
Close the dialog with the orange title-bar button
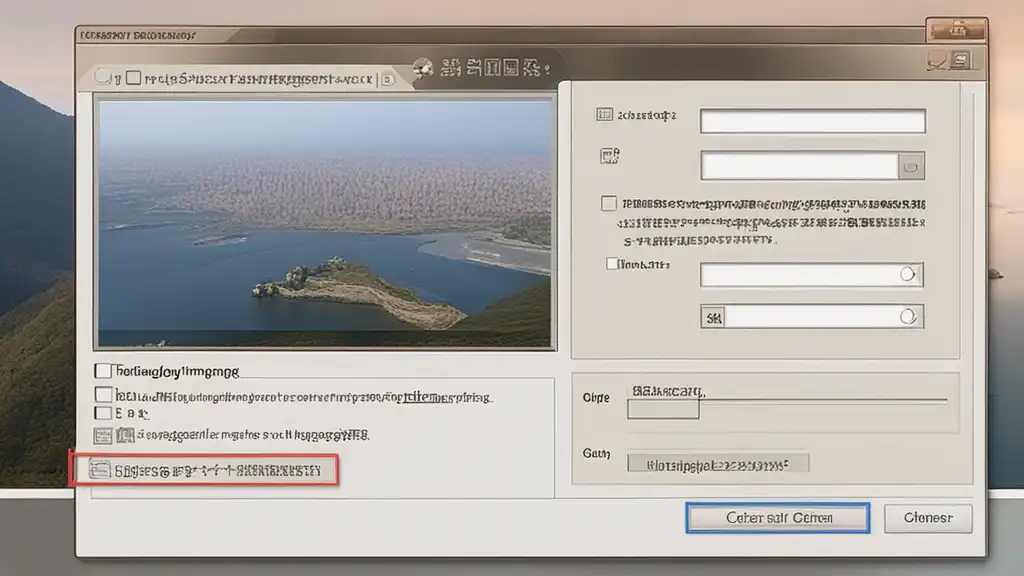[x=957, y=30]
